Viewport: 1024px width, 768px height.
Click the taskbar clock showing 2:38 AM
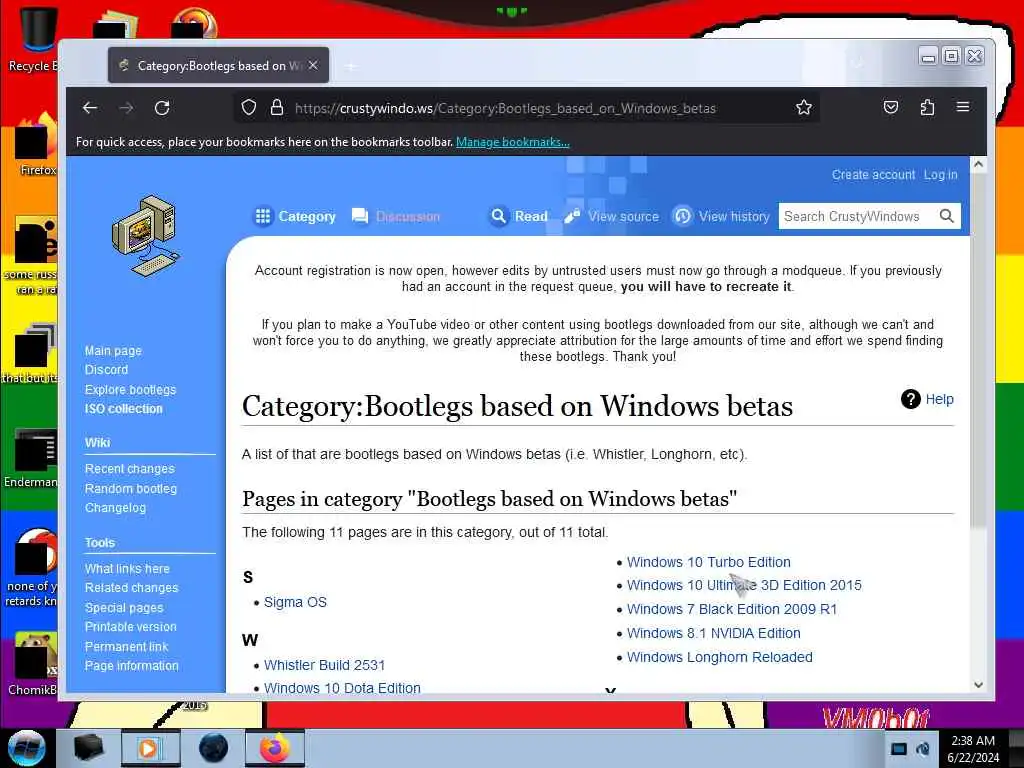click(x=973, y=749)
